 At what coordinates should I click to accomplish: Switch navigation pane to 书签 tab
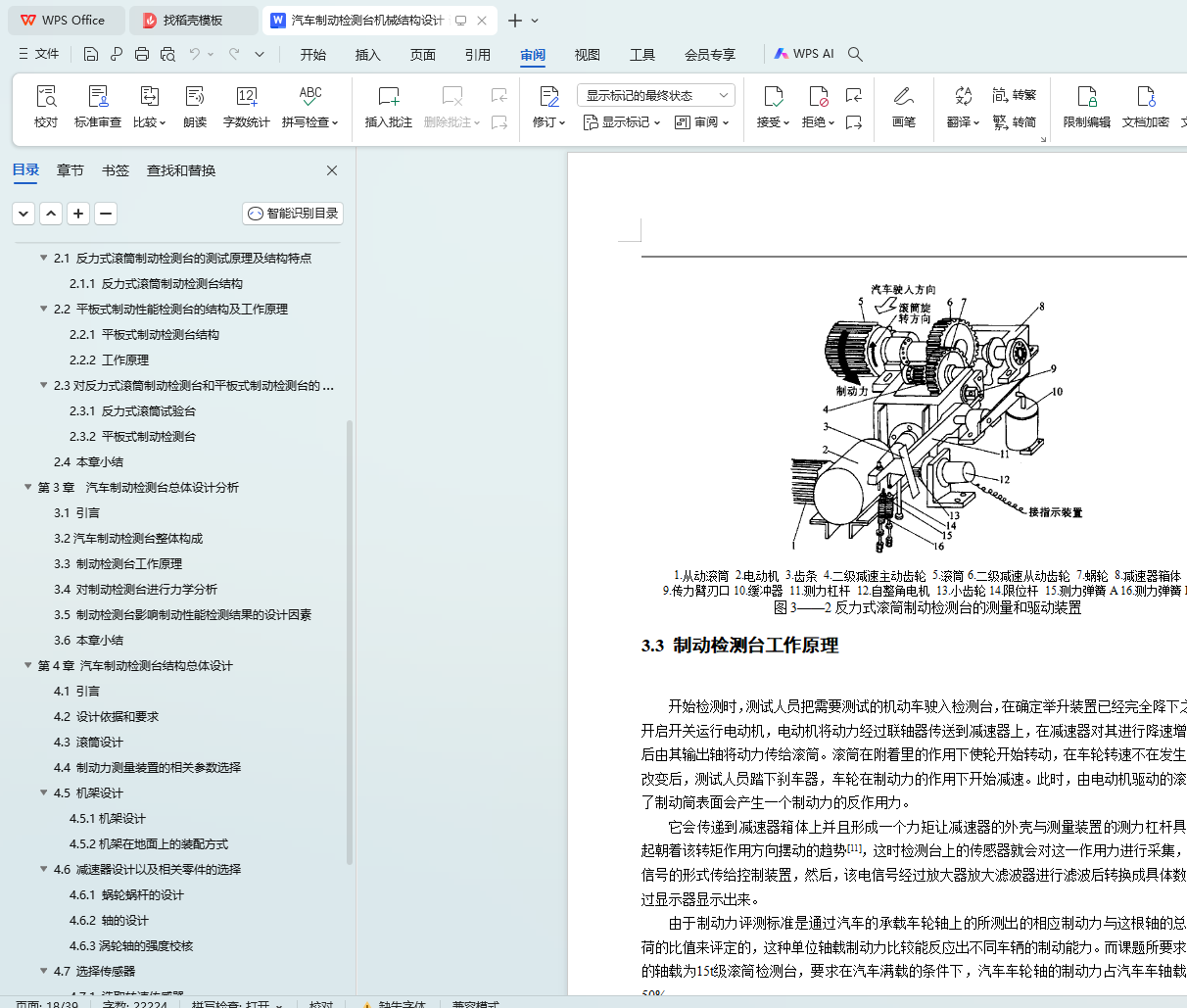click(116, 170)
